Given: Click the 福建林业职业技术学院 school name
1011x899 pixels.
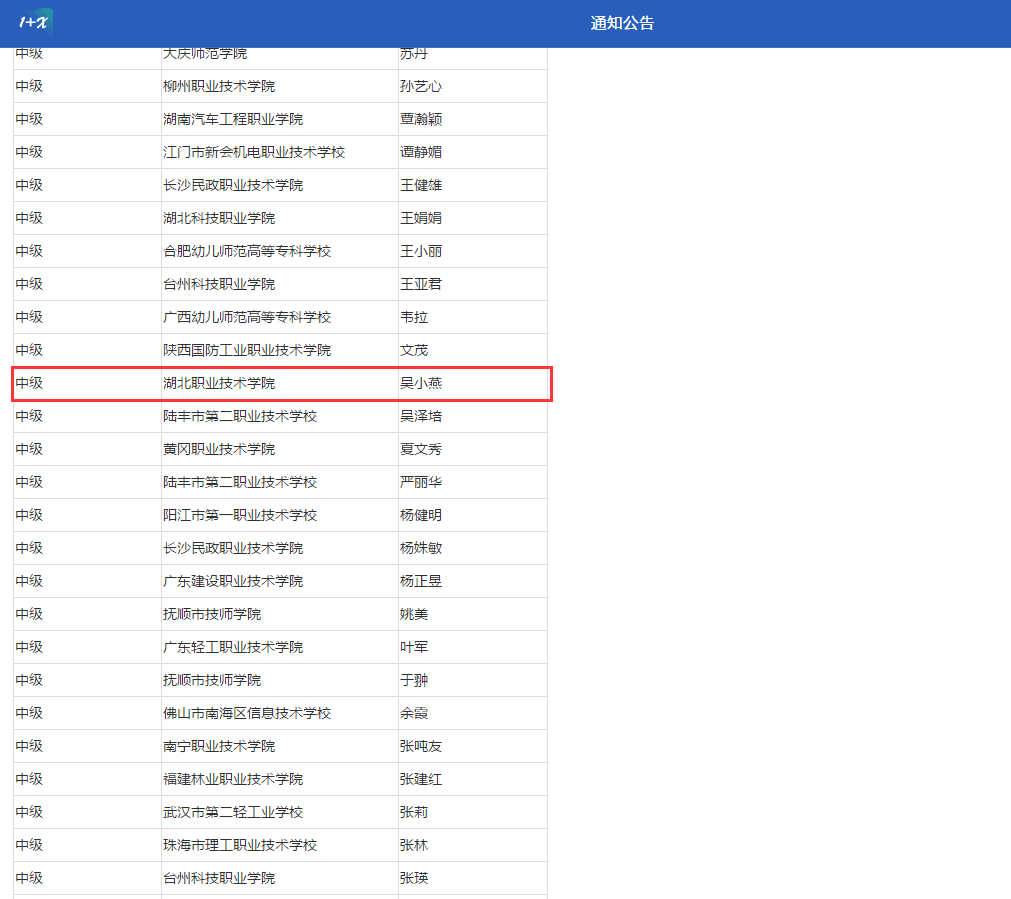Looking at the screenshot, I should [x=233, y=779].
